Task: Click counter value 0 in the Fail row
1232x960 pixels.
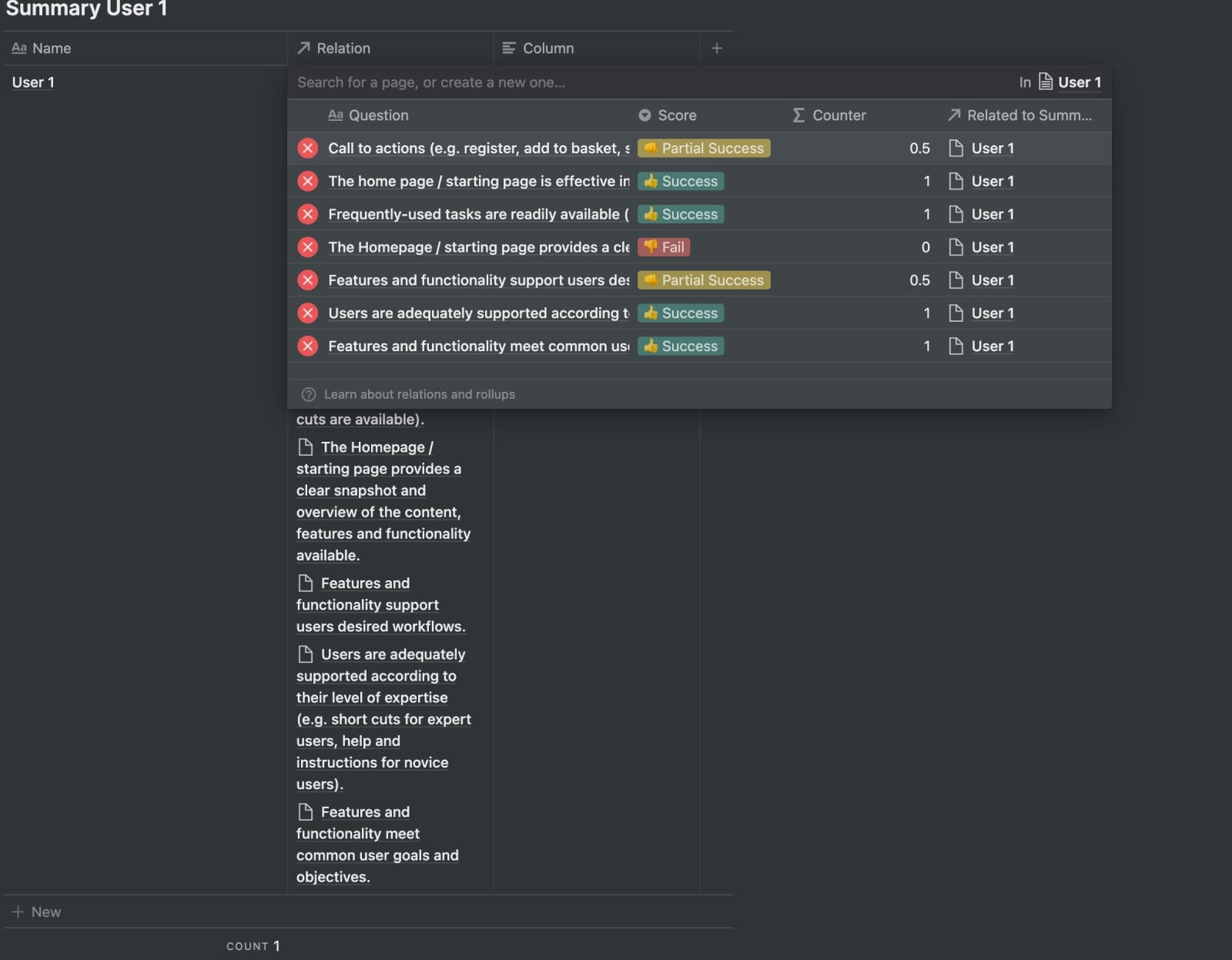Action: [926, 247]
